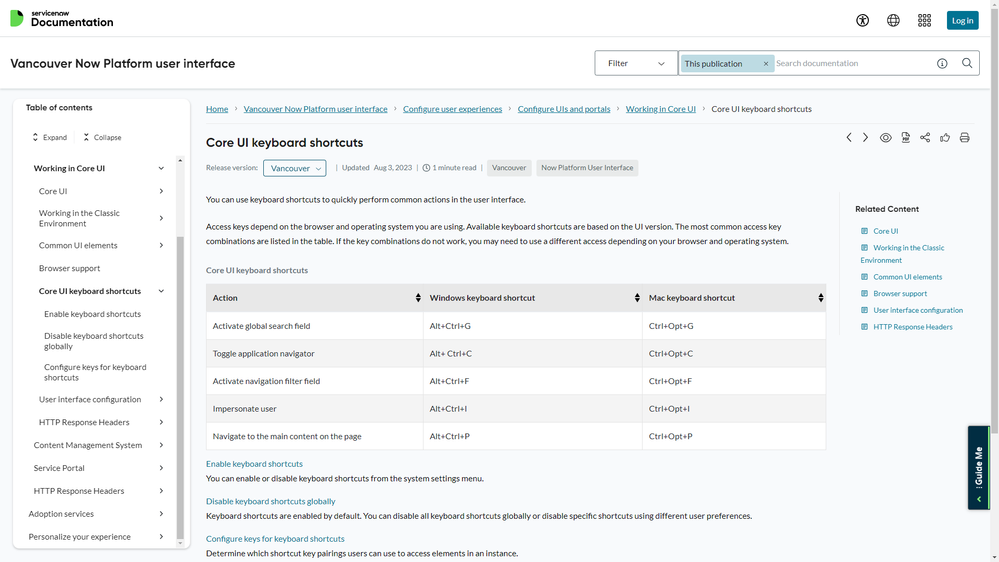999x562 pixels.
Task: Click the print page icon
Action: (x=965, y=138)
